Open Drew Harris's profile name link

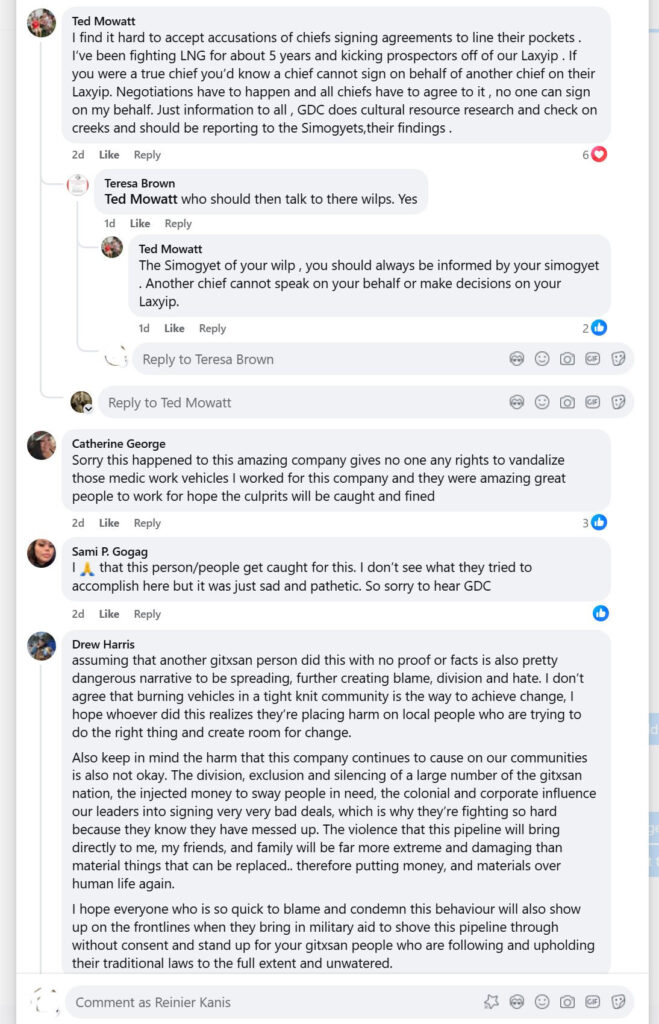[x=103, y=644]
